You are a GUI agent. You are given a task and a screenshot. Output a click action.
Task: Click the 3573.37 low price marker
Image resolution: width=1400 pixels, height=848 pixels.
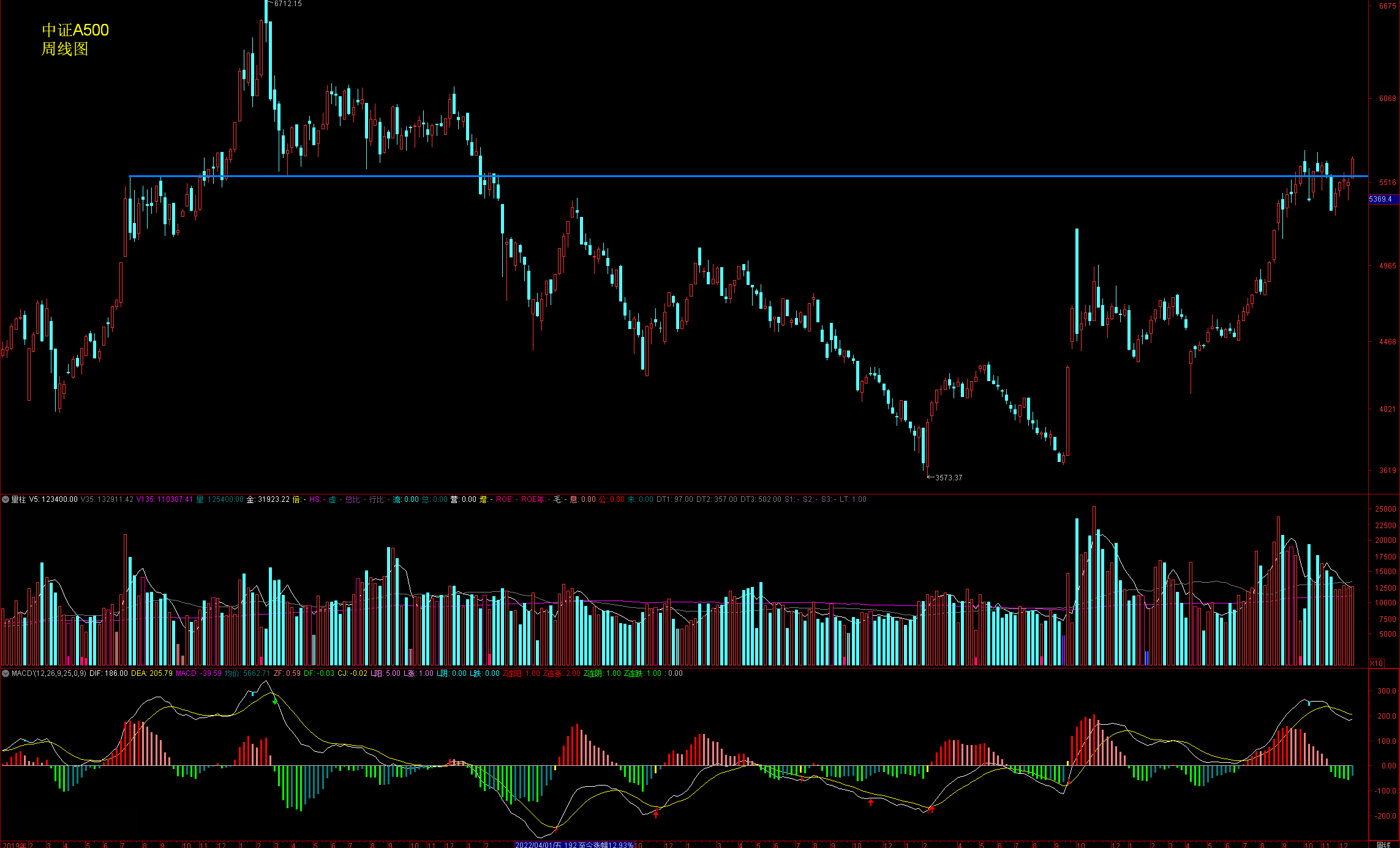(x=948, y=478)
